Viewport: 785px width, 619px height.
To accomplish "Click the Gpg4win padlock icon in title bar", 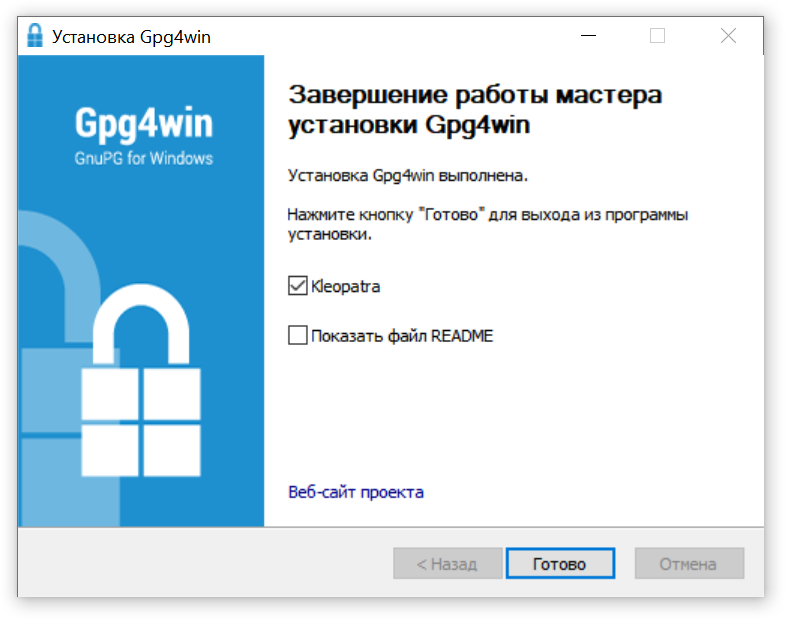I will pyautogui.click(x=35, y=36).
